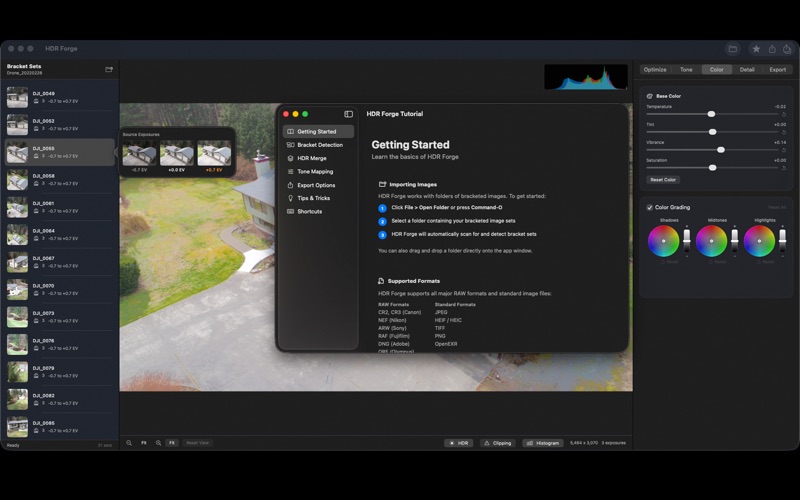
Task: Open the Export Options tutorial section
Action: [x=318, y=185]
